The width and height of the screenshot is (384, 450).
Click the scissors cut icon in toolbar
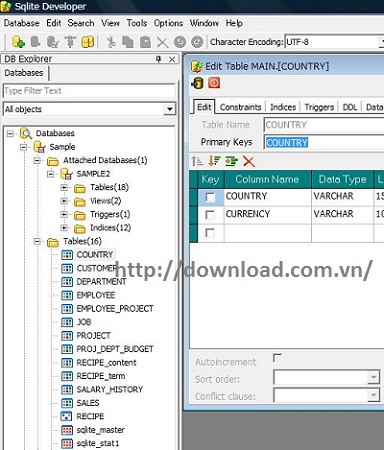click(x=111, y=42)
